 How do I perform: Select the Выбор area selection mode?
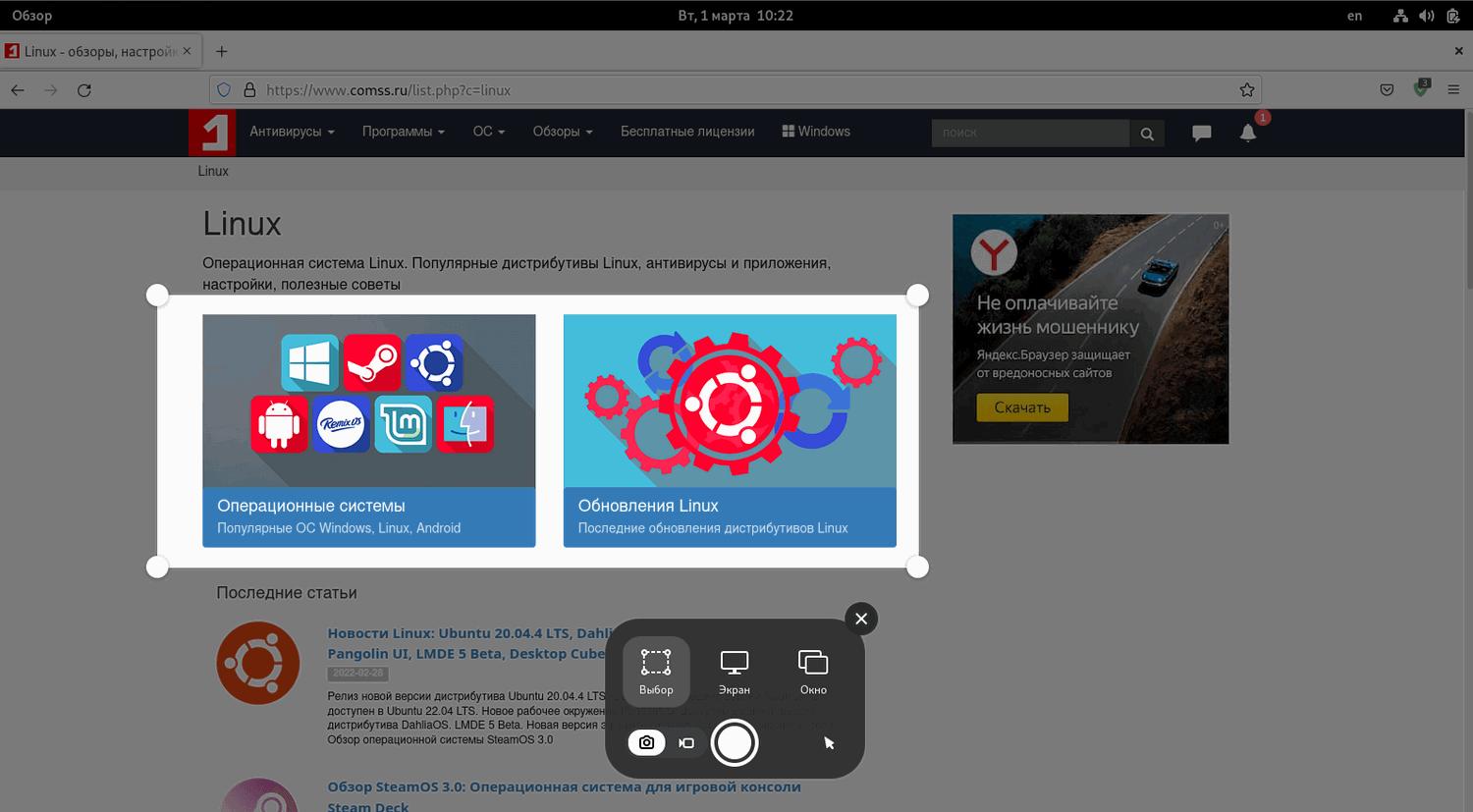[656, 672]
